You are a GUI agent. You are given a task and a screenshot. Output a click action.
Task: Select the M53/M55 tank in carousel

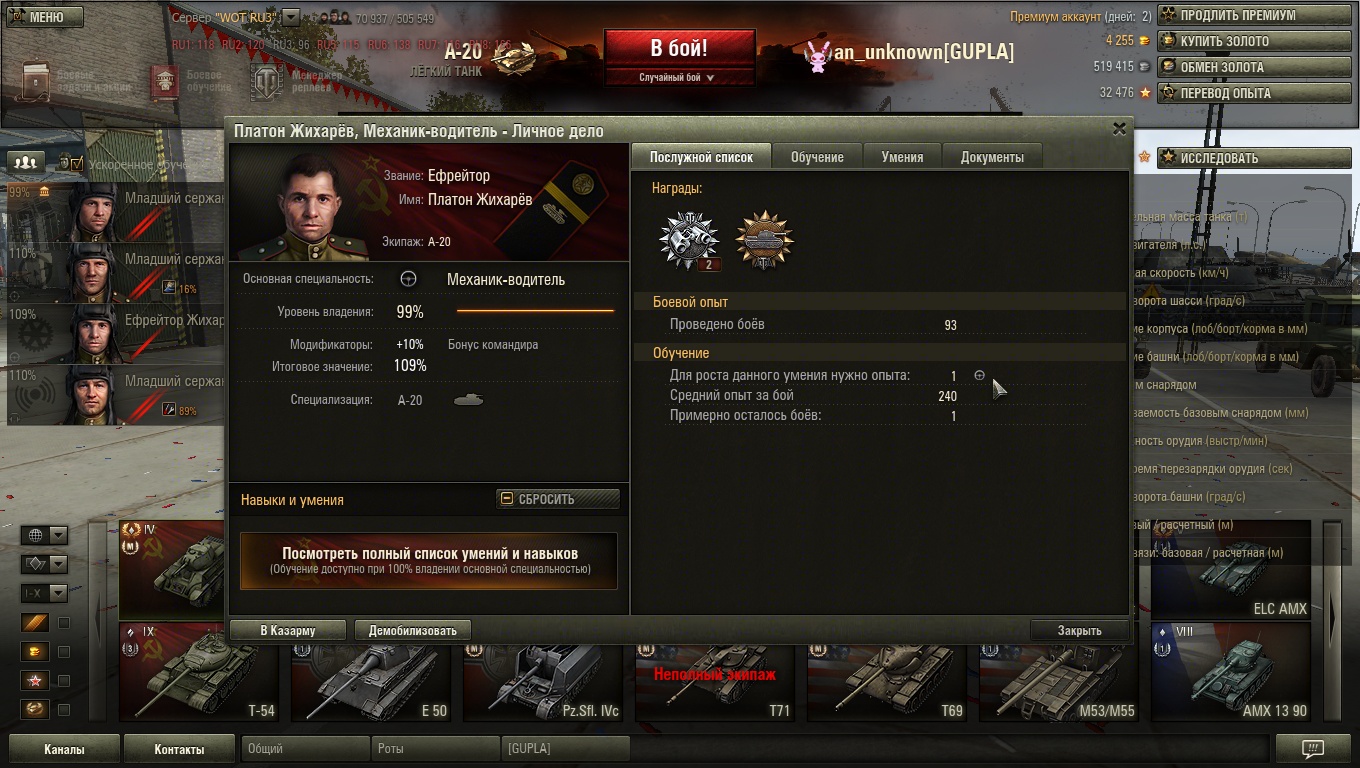1058,682
